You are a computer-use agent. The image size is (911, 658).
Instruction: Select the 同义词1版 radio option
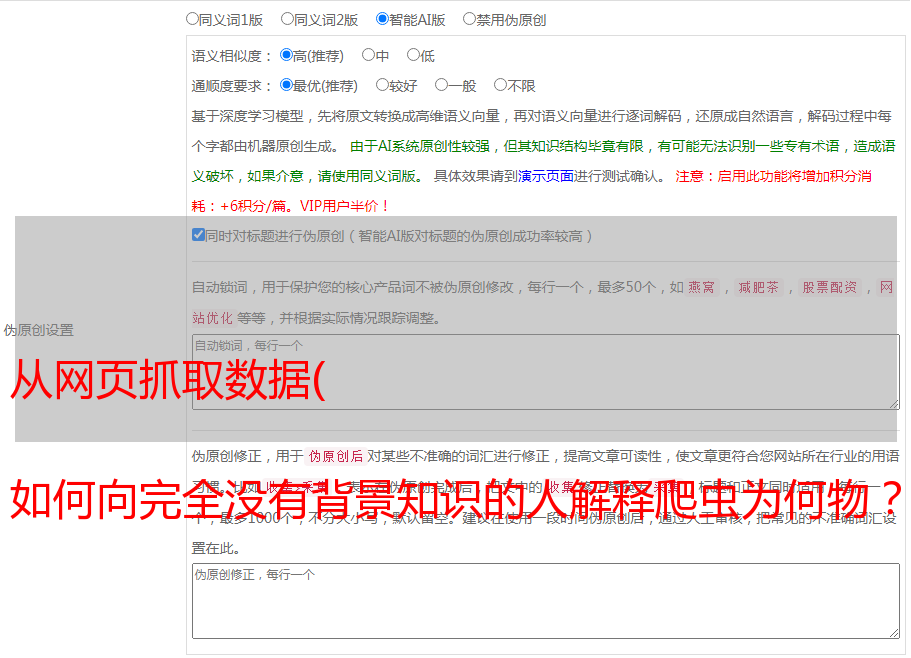tap(192, 19)
